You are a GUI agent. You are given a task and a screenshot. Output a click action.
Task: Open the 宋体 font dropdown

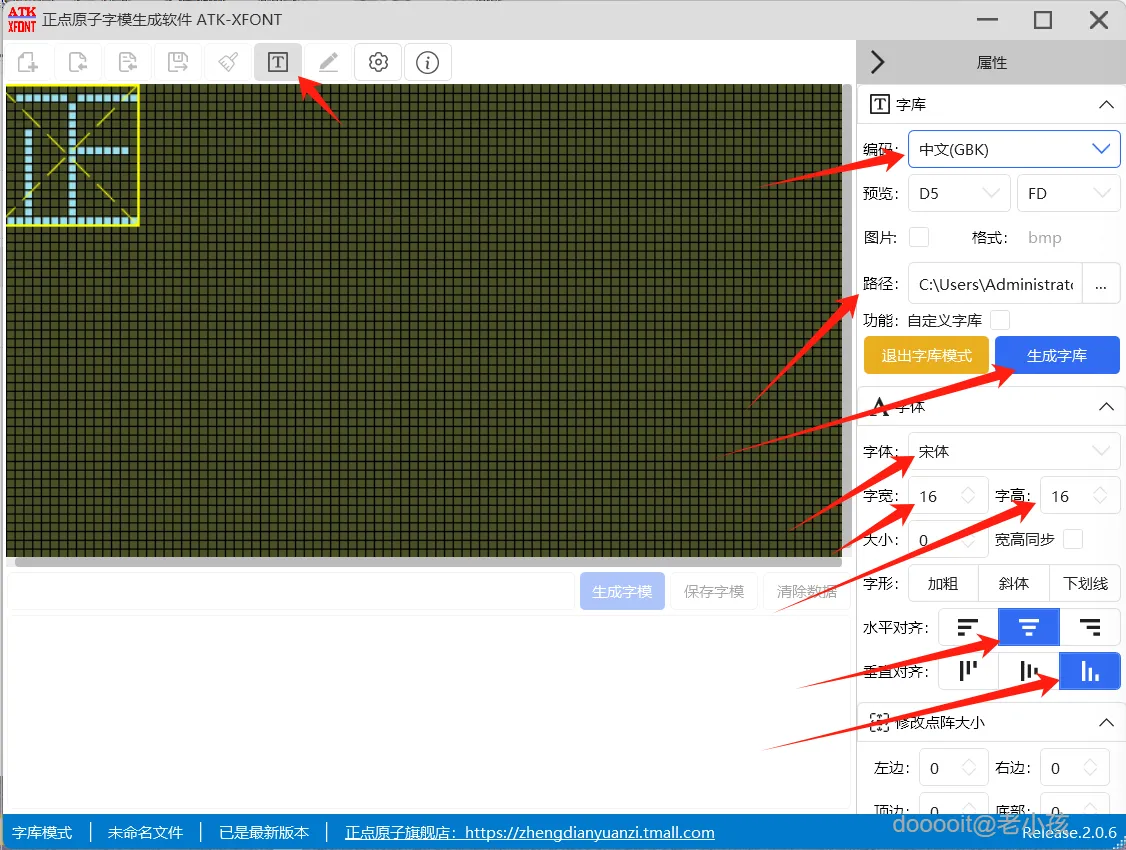pos(1013,452)
